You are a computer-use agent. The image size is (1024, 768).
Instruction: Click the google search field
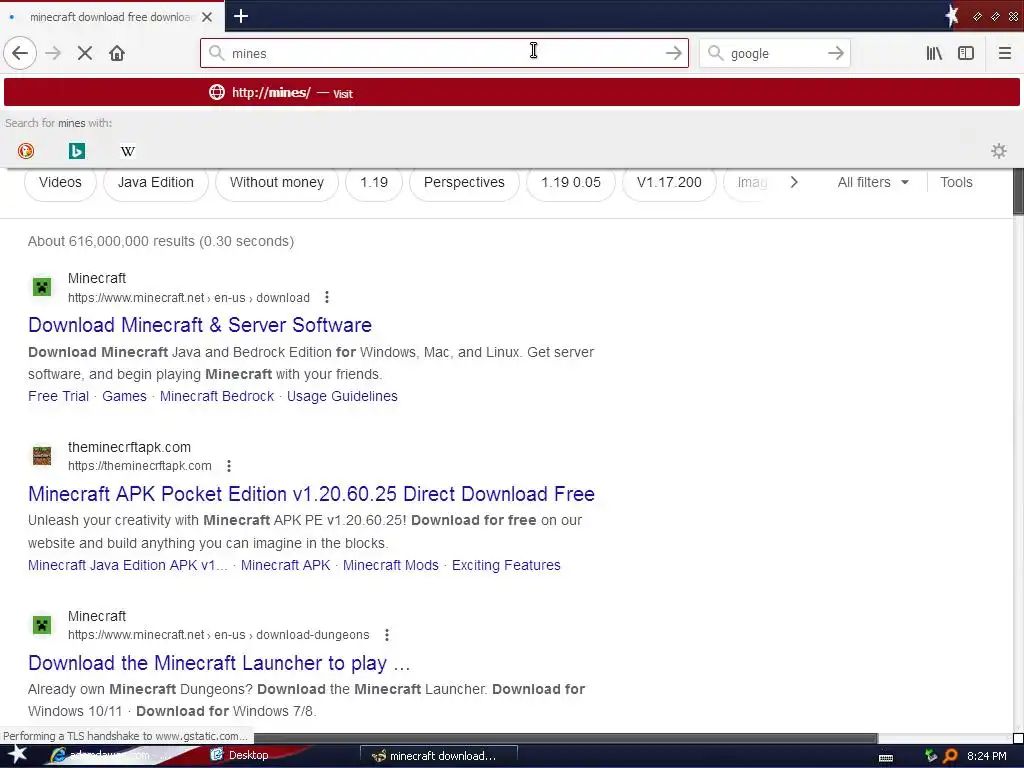pos(775,54)
